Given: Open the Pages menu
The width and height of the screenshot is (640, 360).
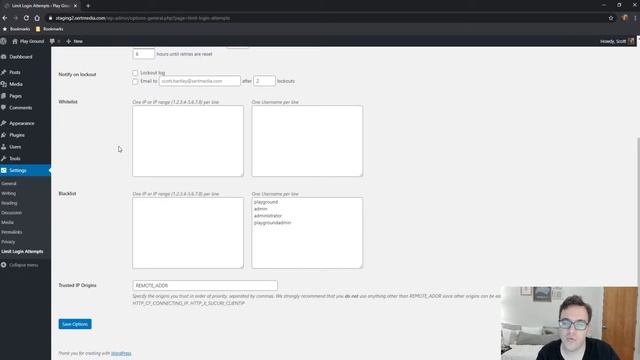Looking at the screenshot, I should [x=25, y=96].
